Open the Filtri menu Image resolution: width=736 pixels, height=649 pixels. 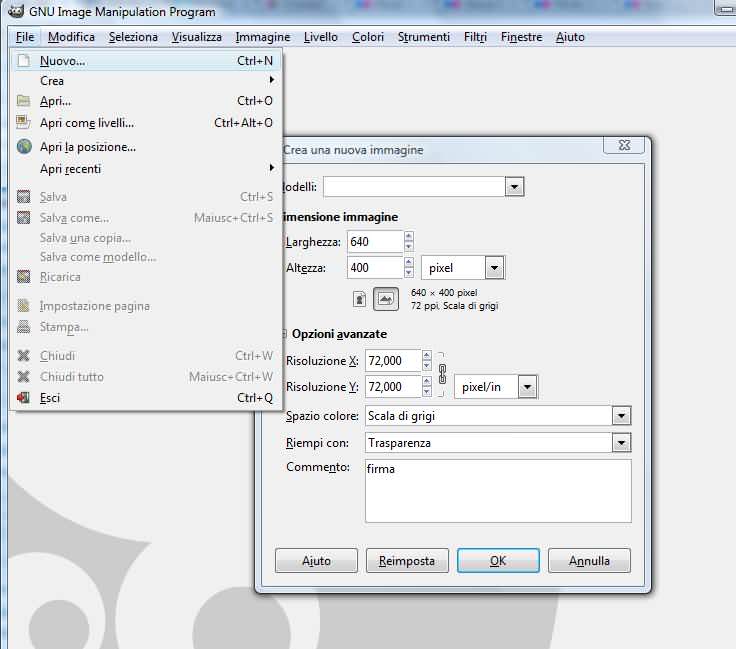point(475,37)
